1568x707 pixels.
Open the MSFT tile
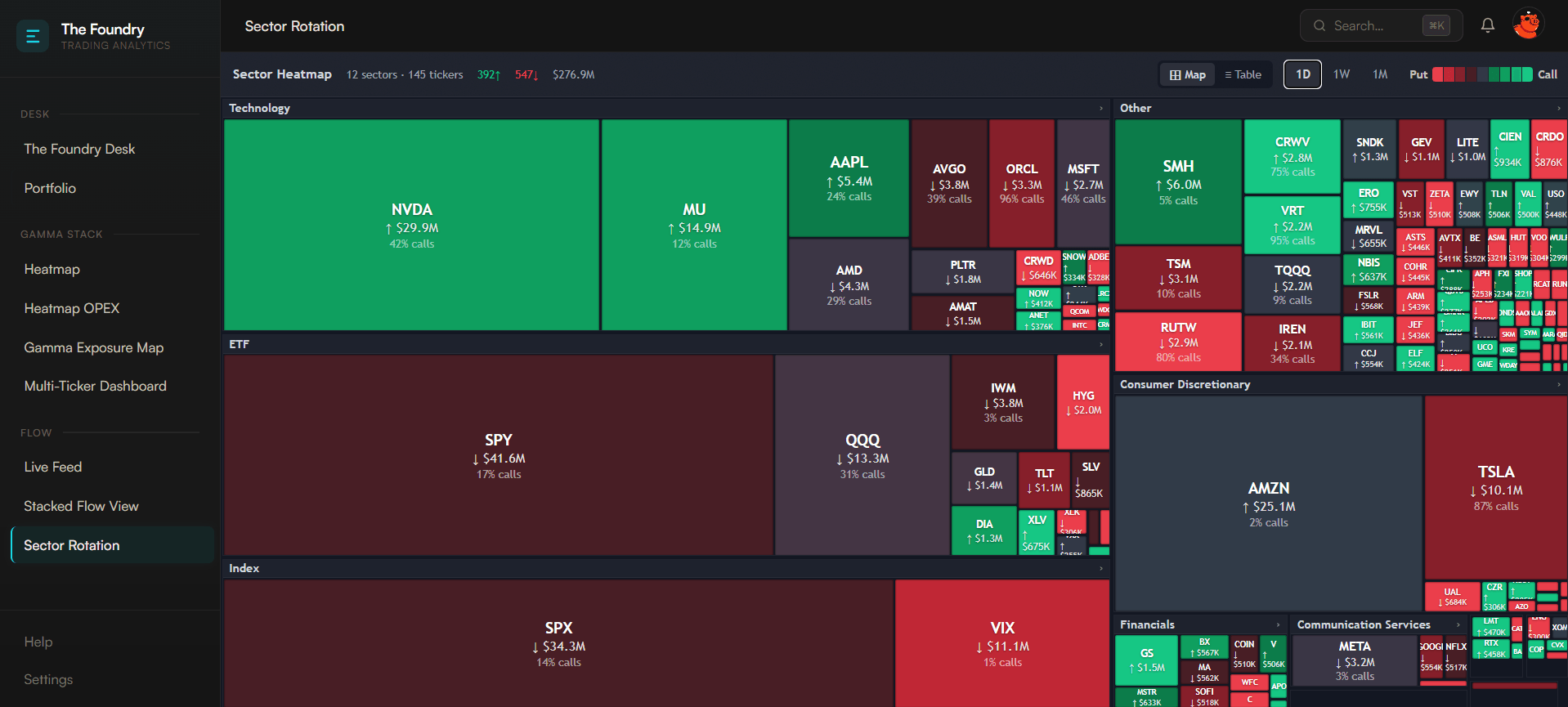point(1083,183)
